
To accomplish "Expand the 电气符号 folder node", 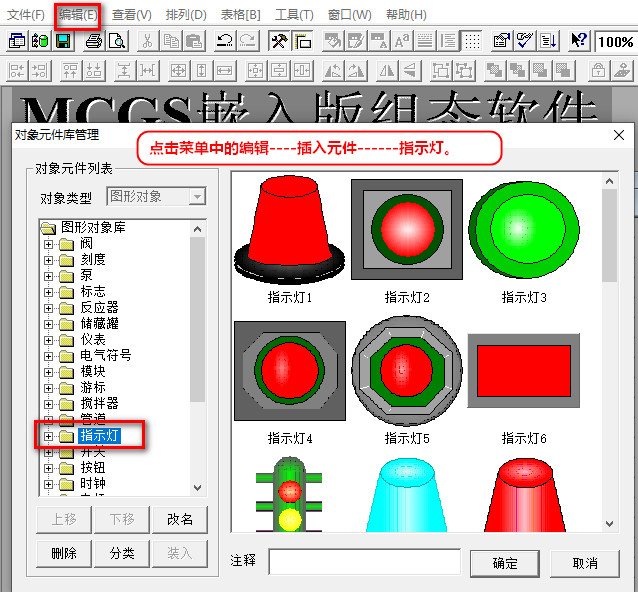I will pyautogui.click(x=48, y=356).
